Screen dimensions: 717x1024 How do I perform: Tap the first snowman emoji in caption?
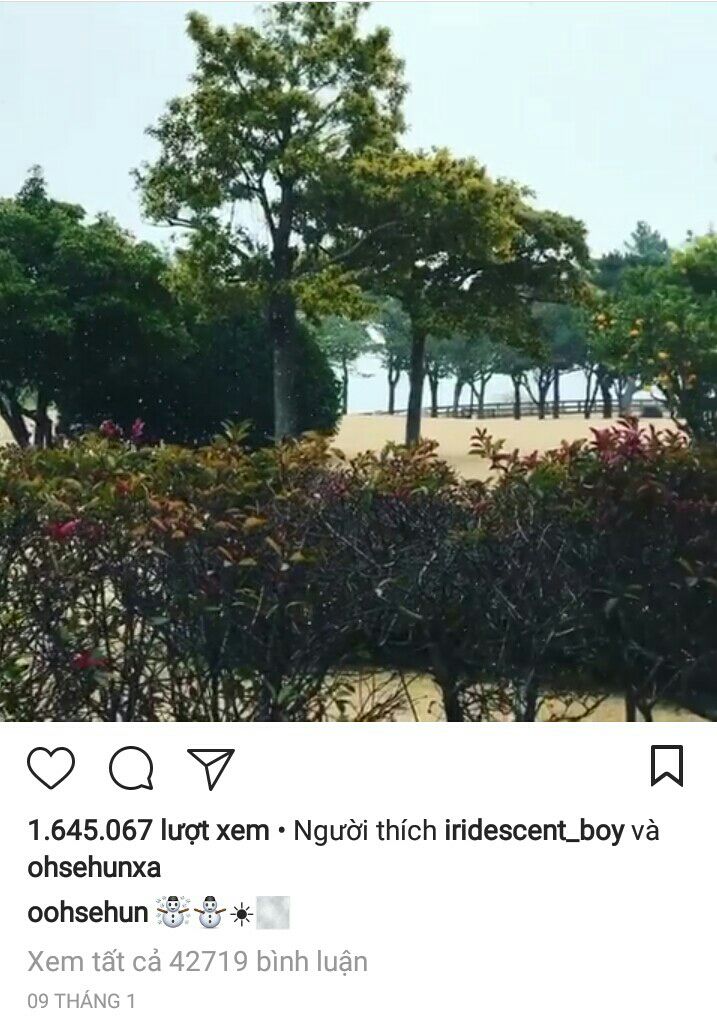[x=173, y=912]
